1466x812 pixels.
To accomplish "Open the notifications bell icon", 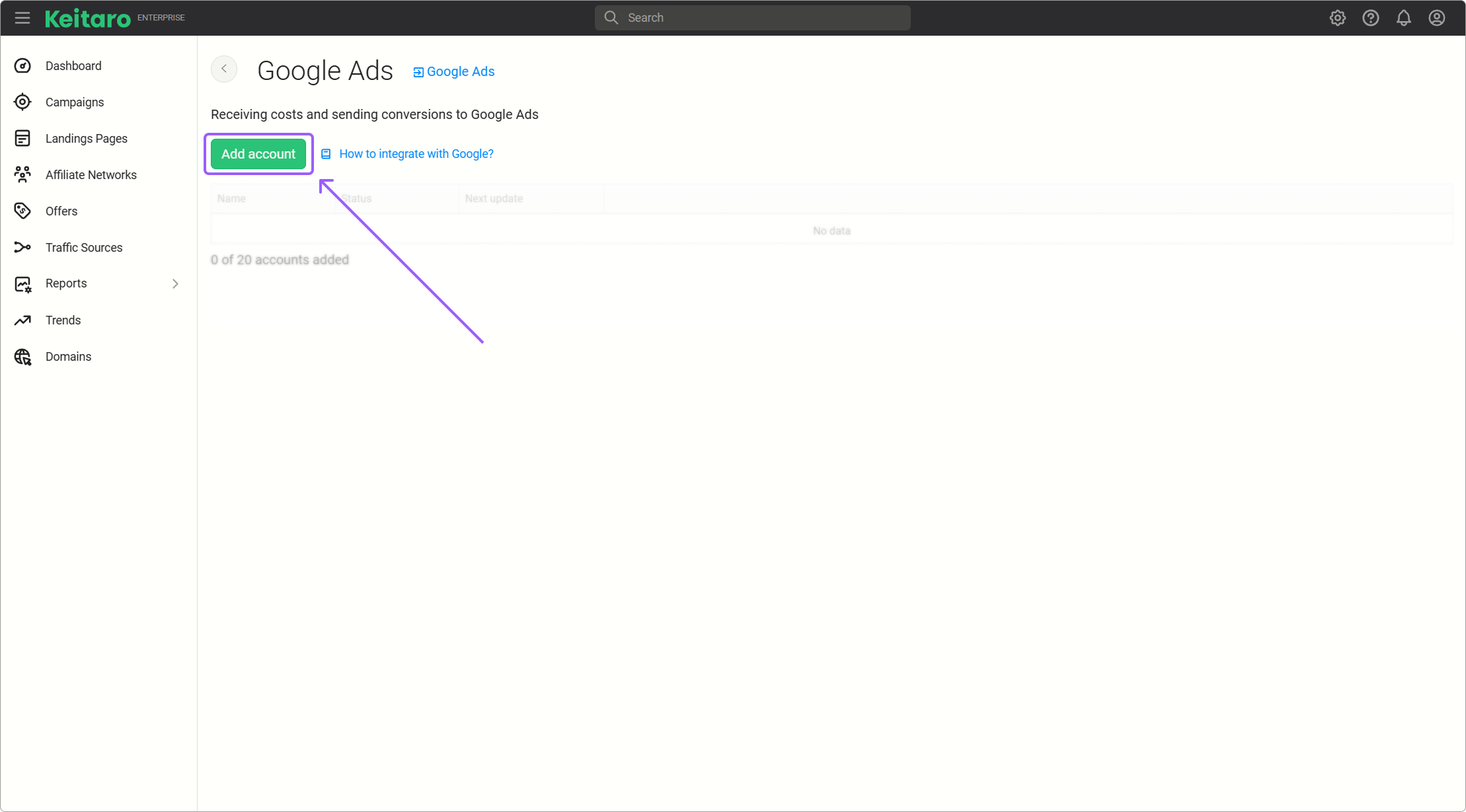I will click(x=1404, y=18).
